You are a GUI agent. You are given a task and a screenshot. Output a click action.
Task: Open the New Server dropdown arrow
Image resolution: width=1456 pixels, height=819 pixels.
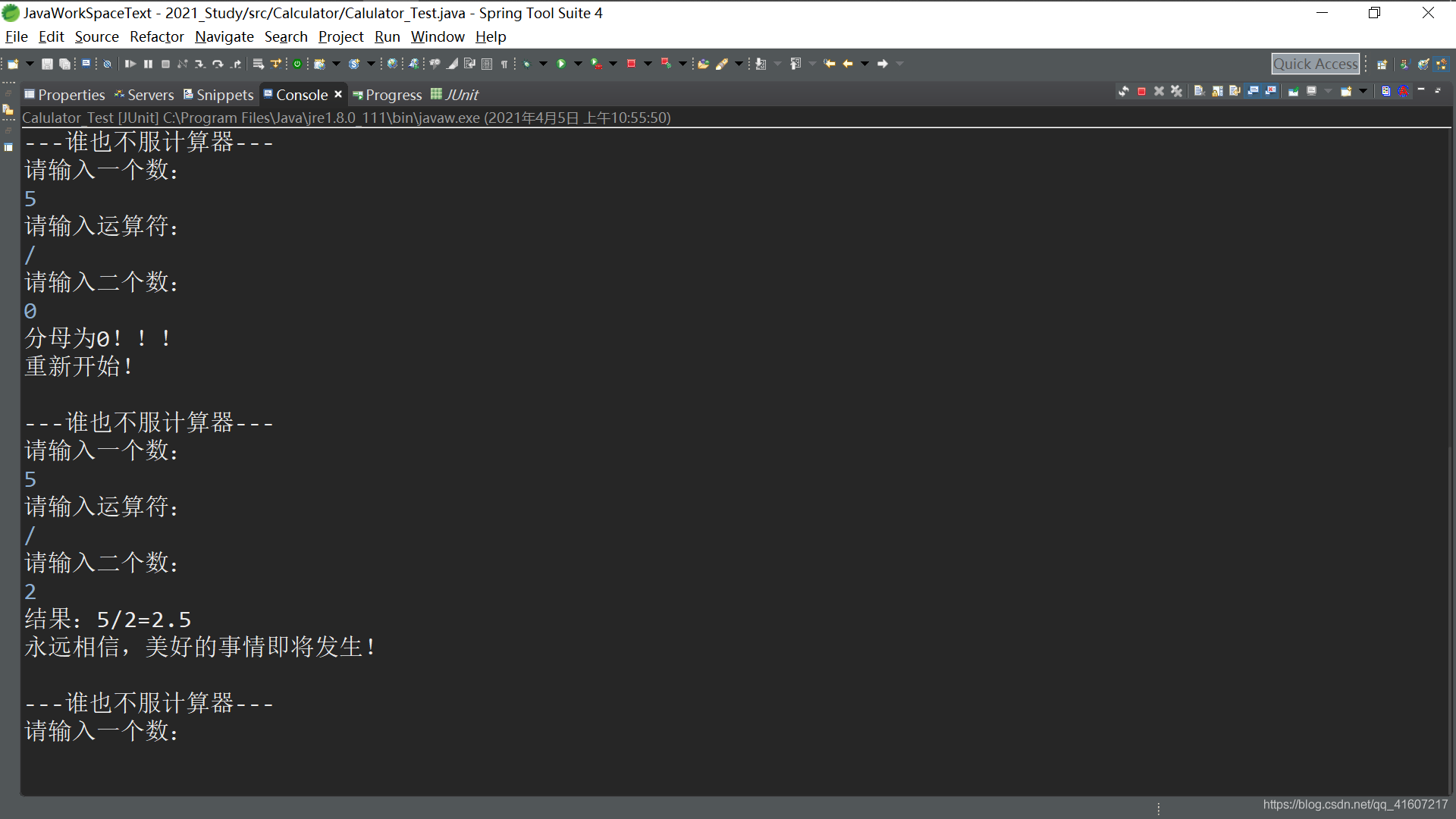(336, 64)
